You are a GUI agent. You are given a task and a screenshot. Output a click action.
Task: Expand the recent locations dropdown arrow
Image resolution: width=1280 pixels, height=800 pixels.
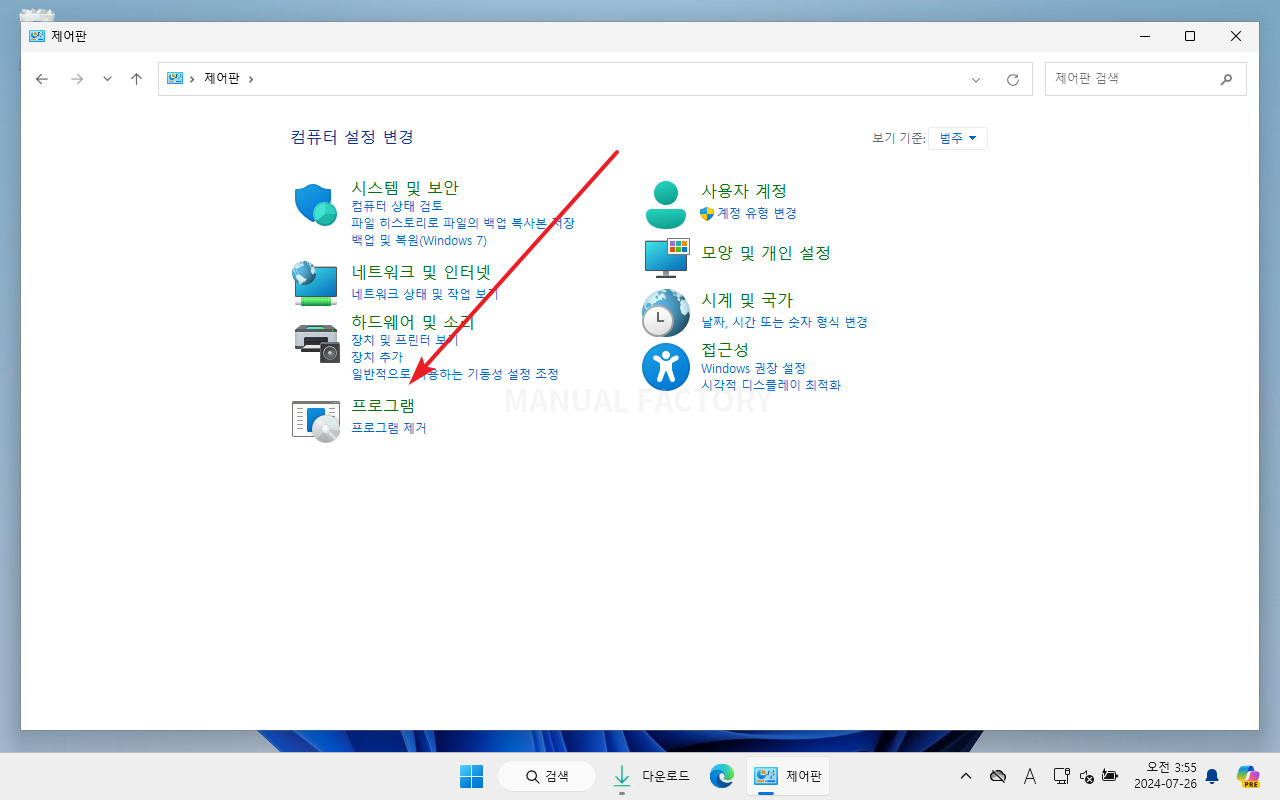[107, 79]
